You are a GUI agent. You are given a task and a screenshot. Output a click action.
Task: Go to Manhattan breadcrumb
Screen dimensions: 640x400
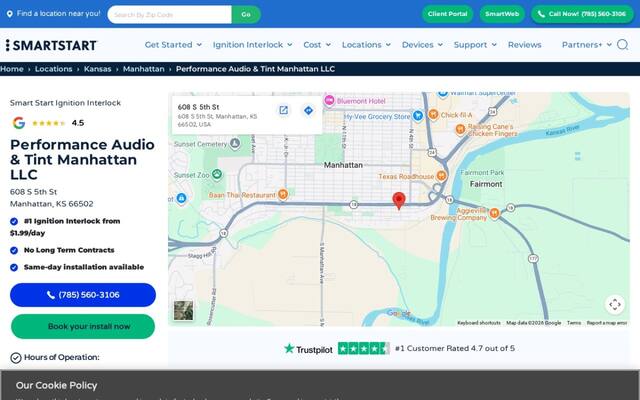pyautogui.click(x=144, y=69)
